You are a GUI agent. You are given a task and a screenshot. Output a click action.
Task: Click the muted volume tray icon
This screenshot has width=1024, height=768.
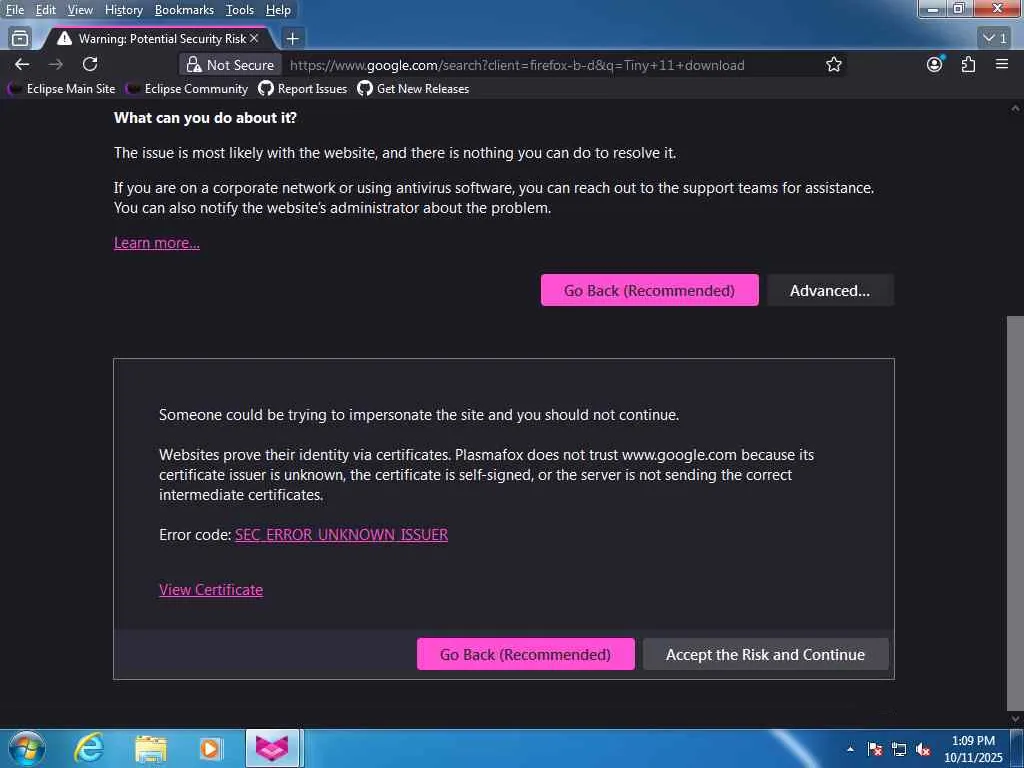923,749
